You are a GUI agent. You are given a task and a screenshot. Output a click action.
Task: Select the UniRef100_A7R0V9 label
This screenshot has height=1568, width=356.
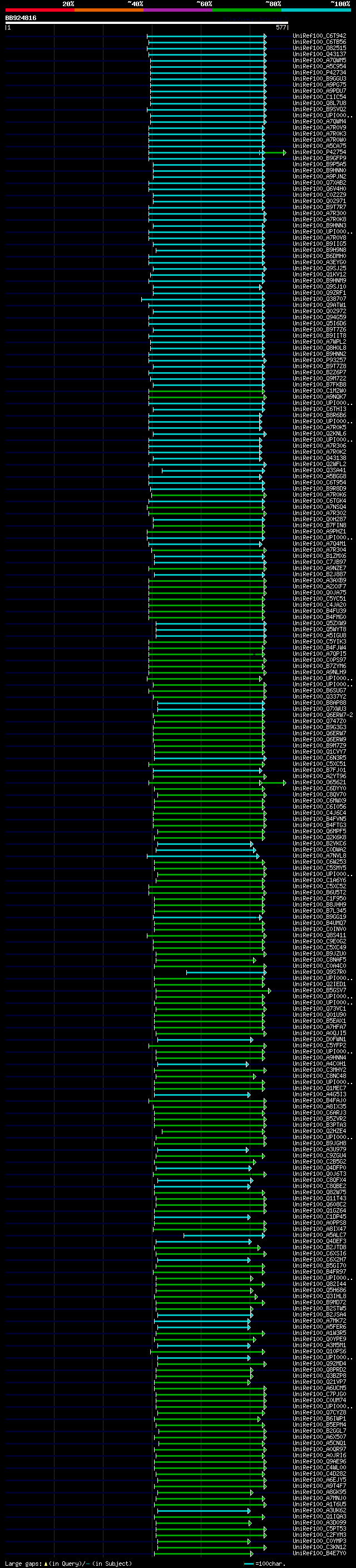(x=319, y=128)
